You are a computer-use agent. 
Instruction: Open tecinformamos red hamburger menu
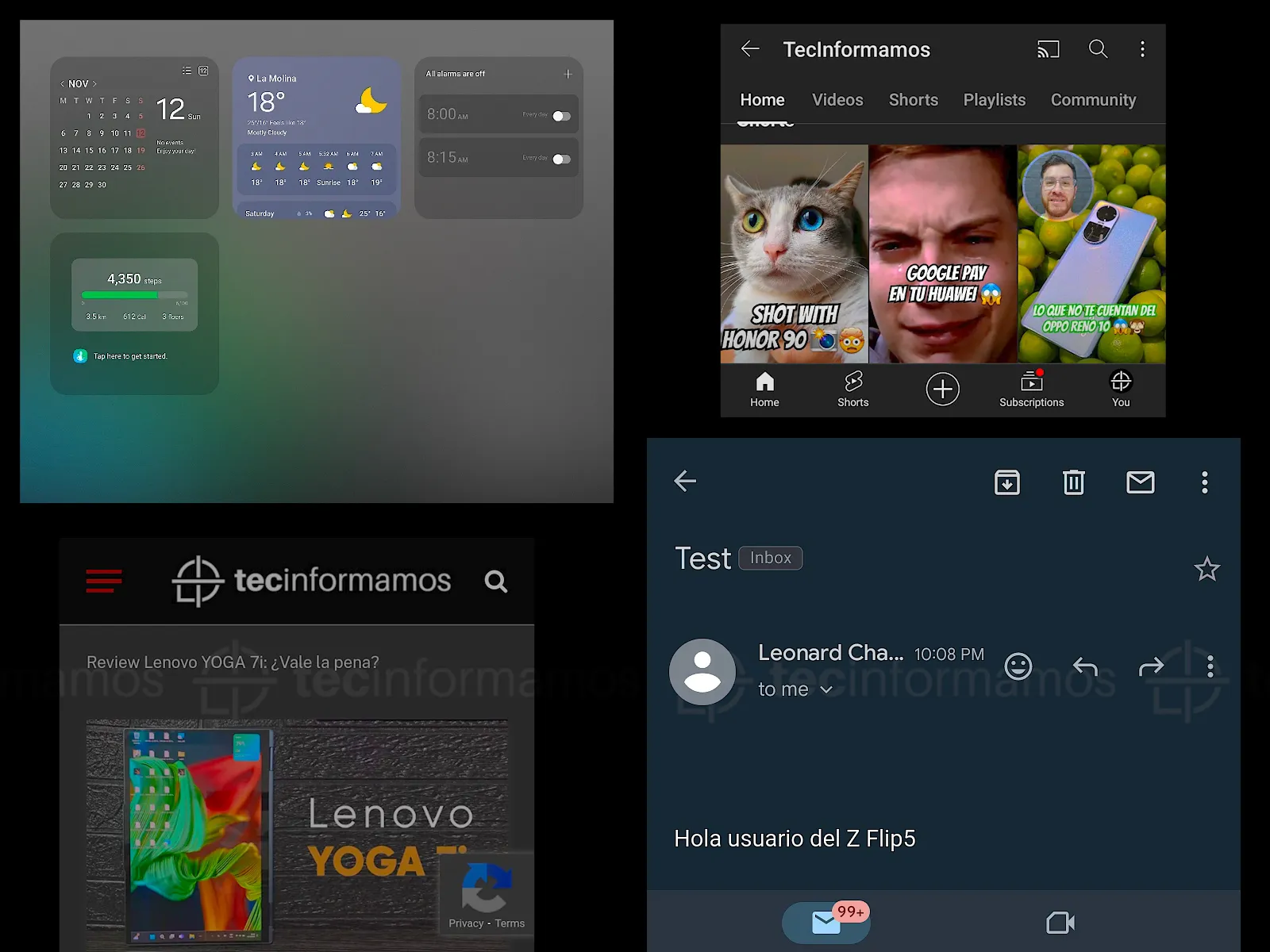104,581
